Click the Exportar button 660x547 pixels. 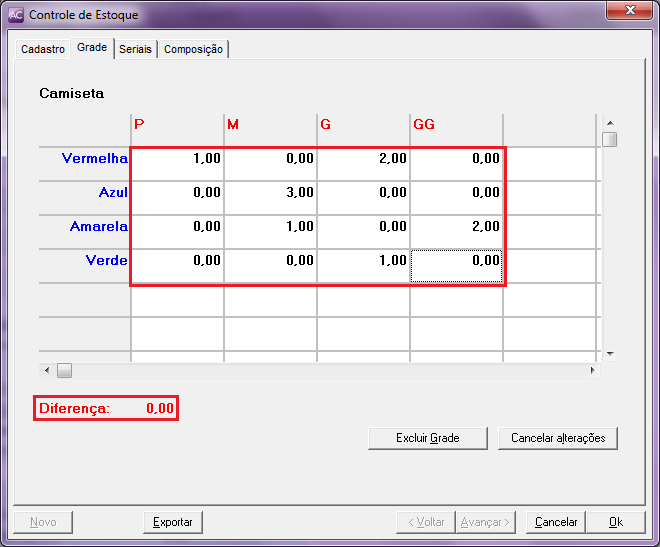[173, 522]
